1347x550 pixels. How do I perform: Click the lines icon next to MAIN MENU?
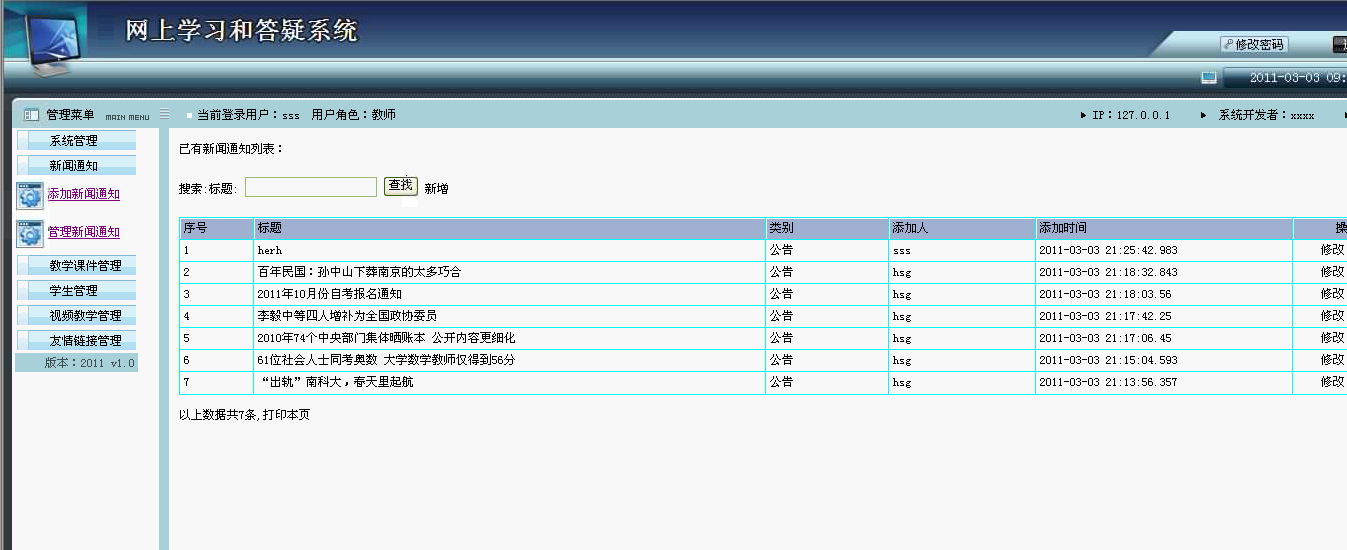tap(165, 115)
